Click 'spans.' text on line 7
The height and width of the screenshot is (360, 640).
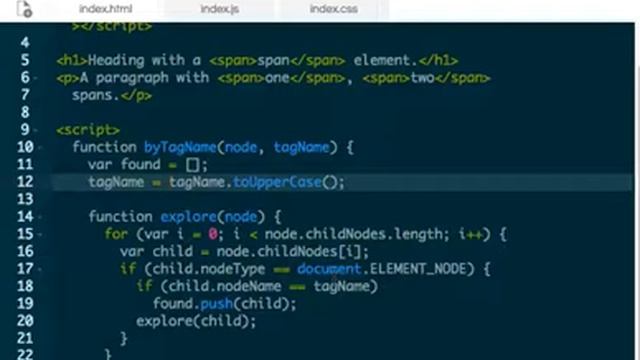pyautogui.click(x=96, y=96)
